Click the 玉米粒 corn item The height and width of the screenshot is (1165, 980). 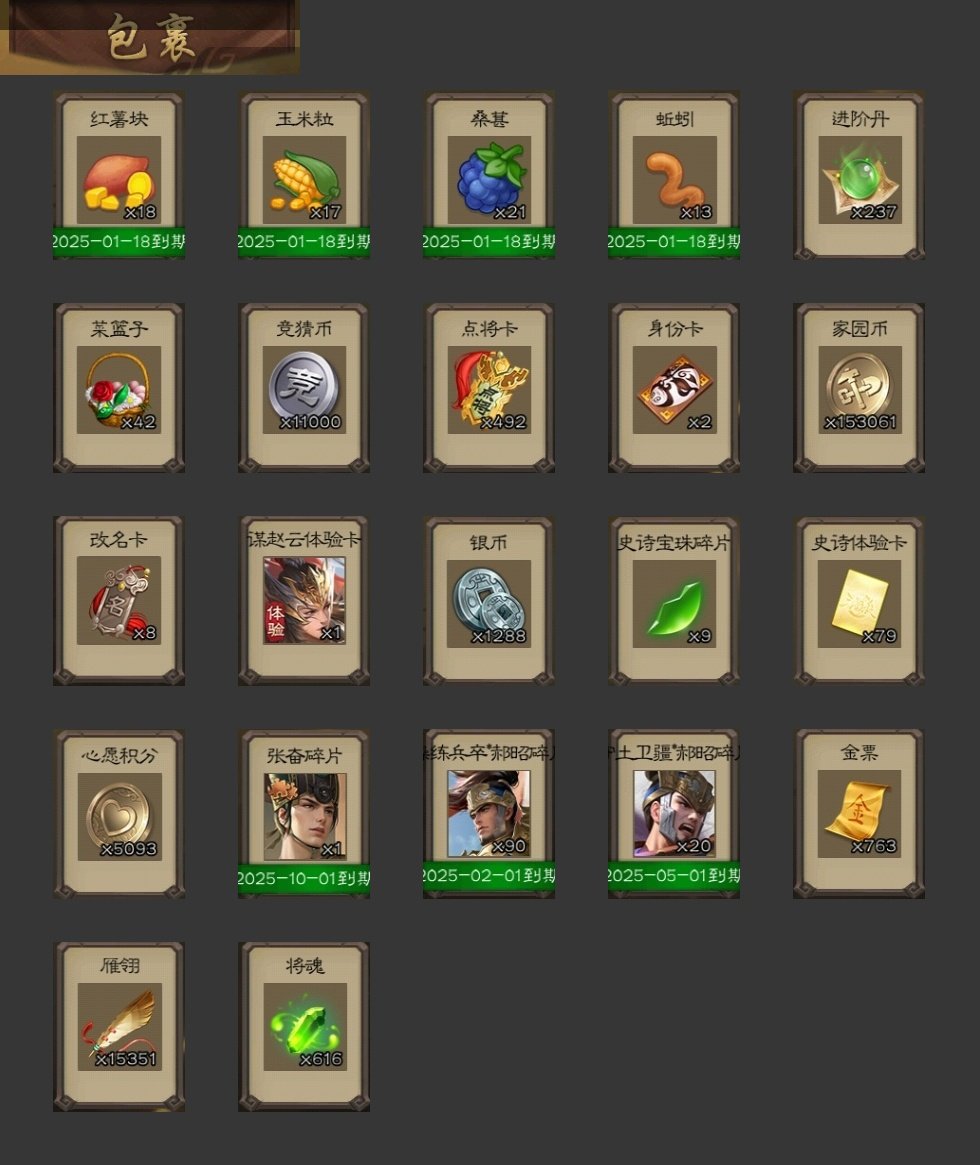(304, 175)
